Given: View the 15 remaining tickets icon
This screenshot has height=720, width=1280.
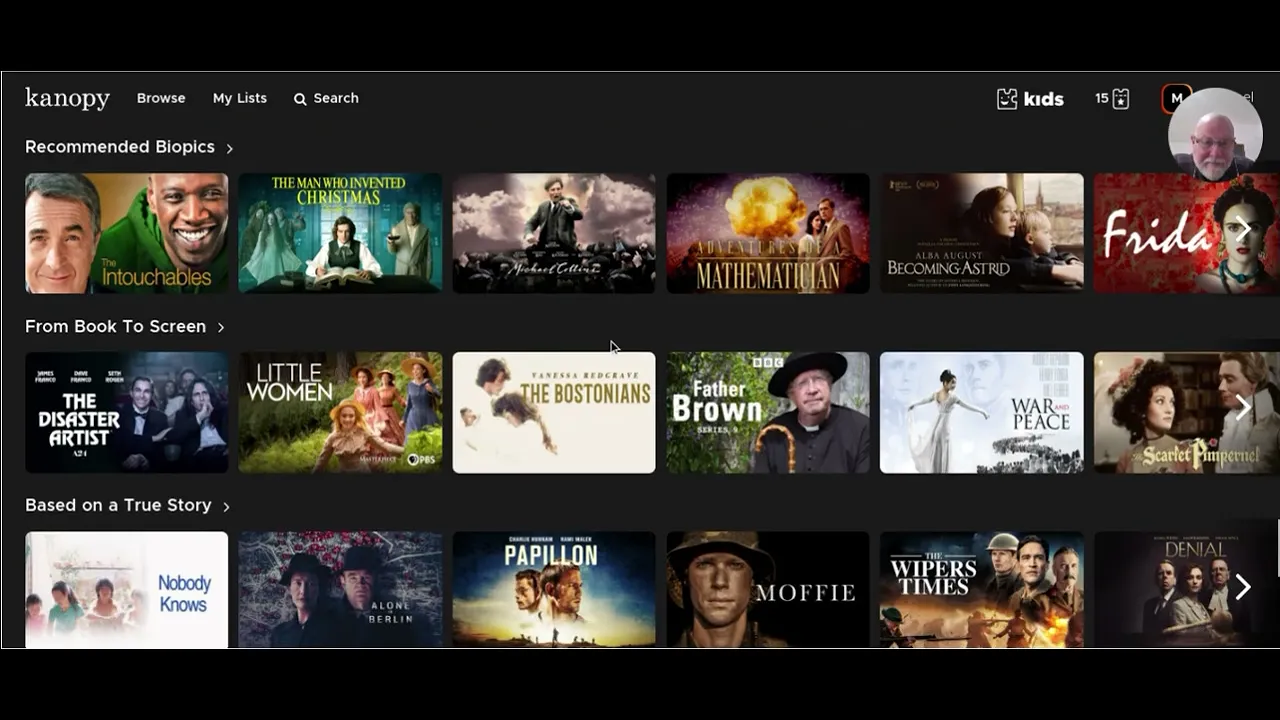Looking at the screenshot, I should [1112, 99].
